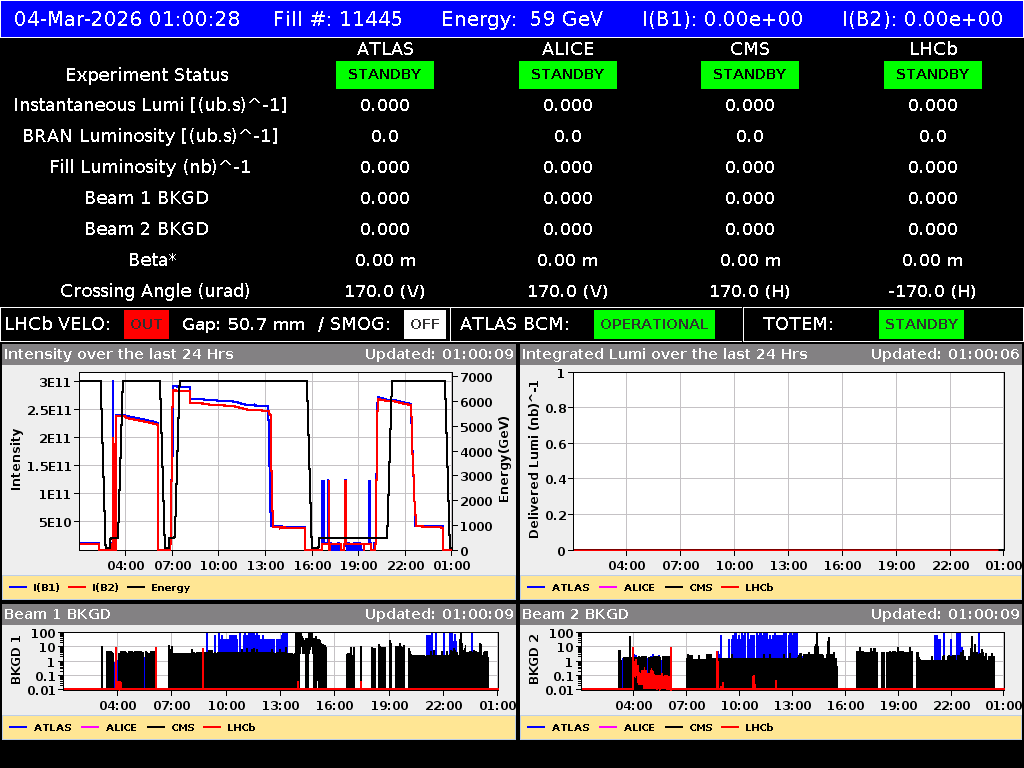Click the ATLAS BCM OPERATIONAL indicator
The image size is (1024, 768).
(x=654, y=324)
